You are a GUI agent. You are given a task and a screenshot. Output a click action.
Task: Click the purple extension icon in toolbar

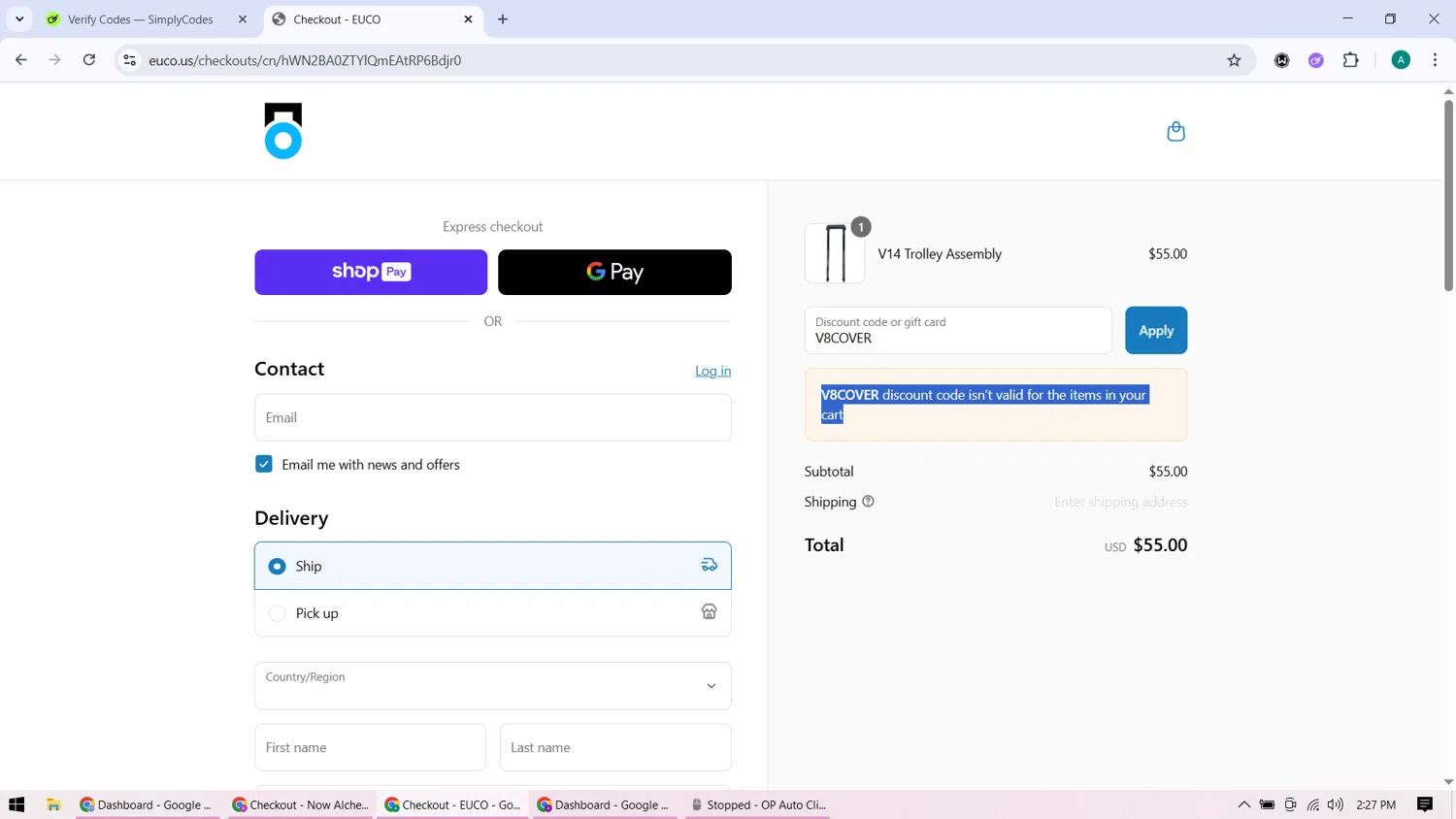[1316, 60]
